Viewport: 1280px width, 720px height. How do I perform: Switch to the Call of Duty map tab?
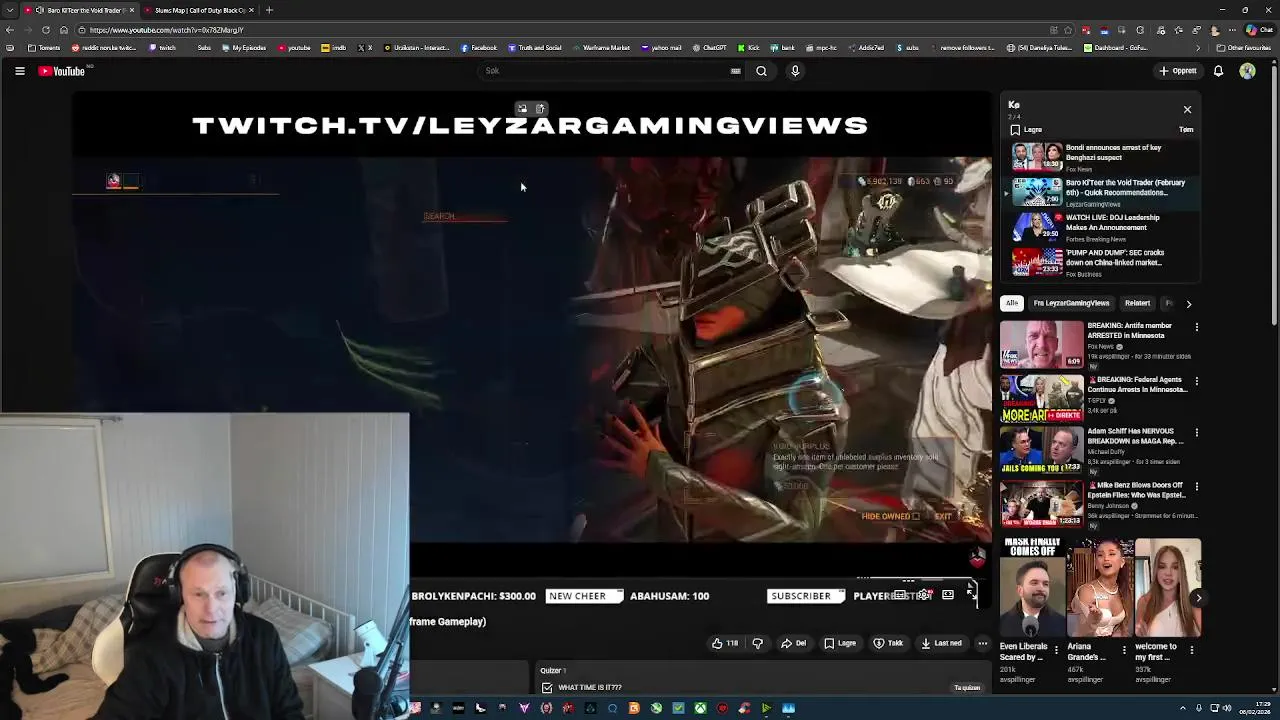click(198, 10)
